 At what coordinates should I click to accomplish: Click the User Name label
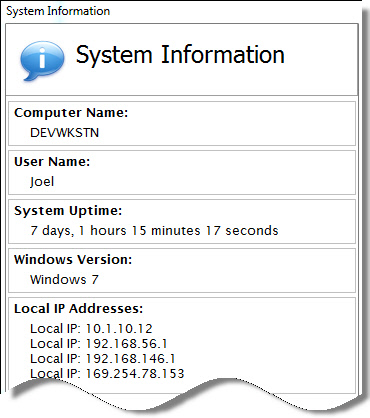(52, 162)
